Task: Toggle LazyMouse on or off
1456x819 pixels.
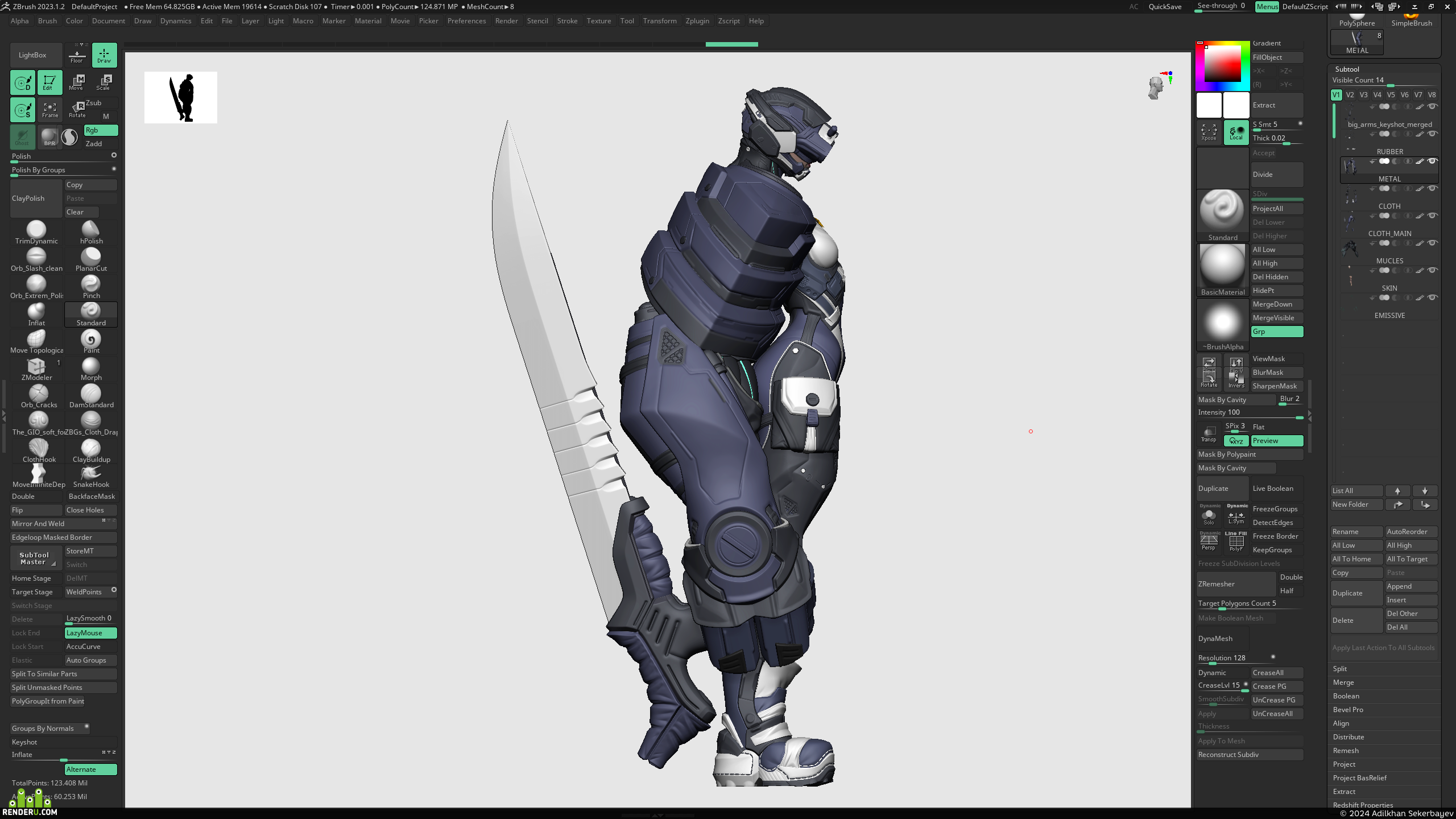Action: 91,632
